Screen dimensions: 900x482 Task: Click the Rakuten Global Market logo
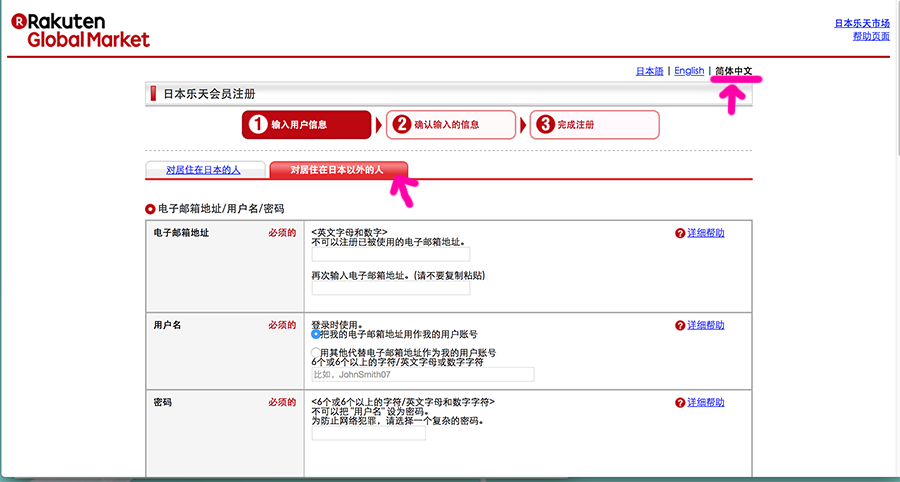(x=80, y=29)
